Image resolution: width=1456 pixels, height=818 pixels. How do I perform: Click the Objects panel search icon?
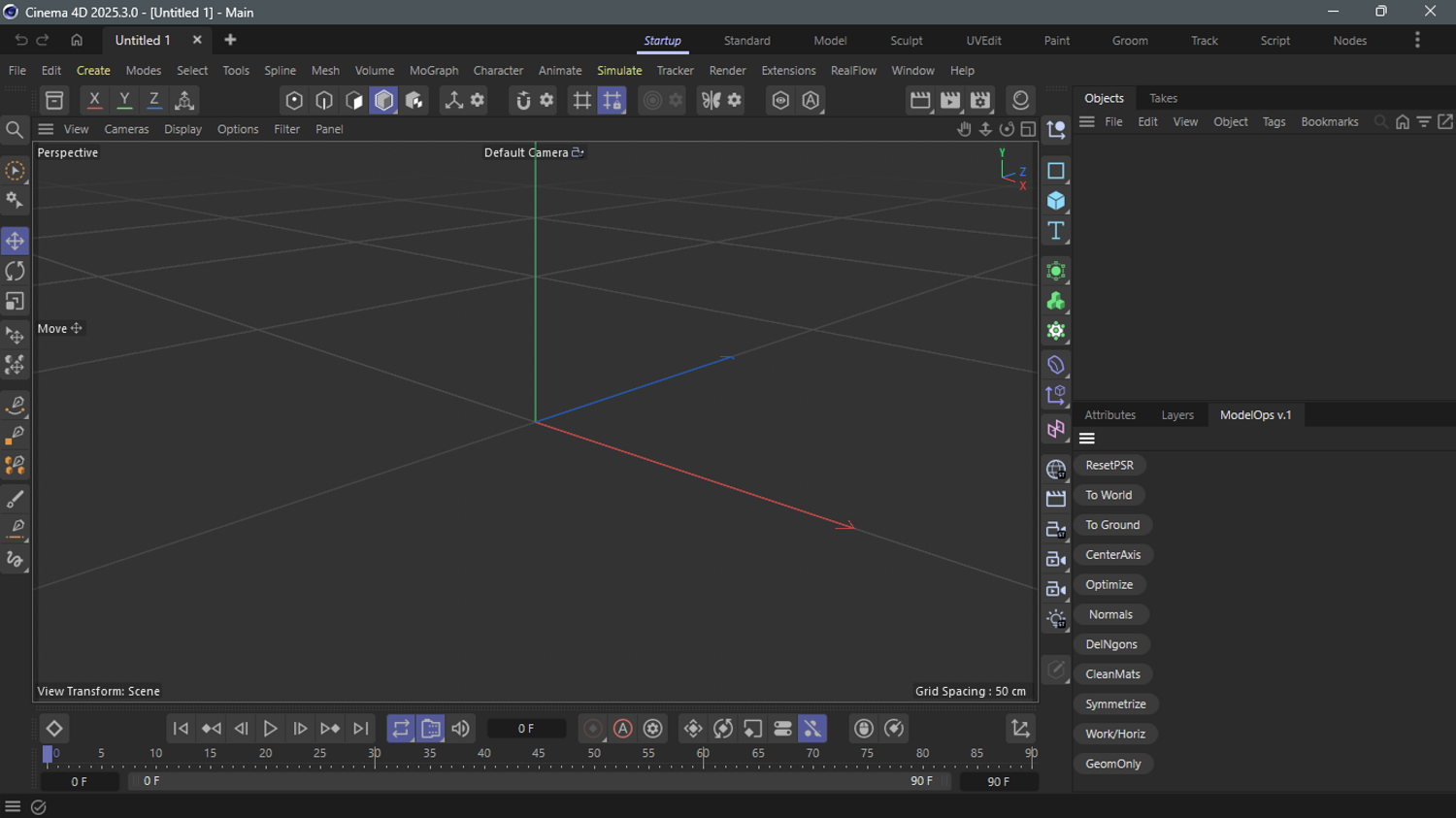pos(1381,122)
